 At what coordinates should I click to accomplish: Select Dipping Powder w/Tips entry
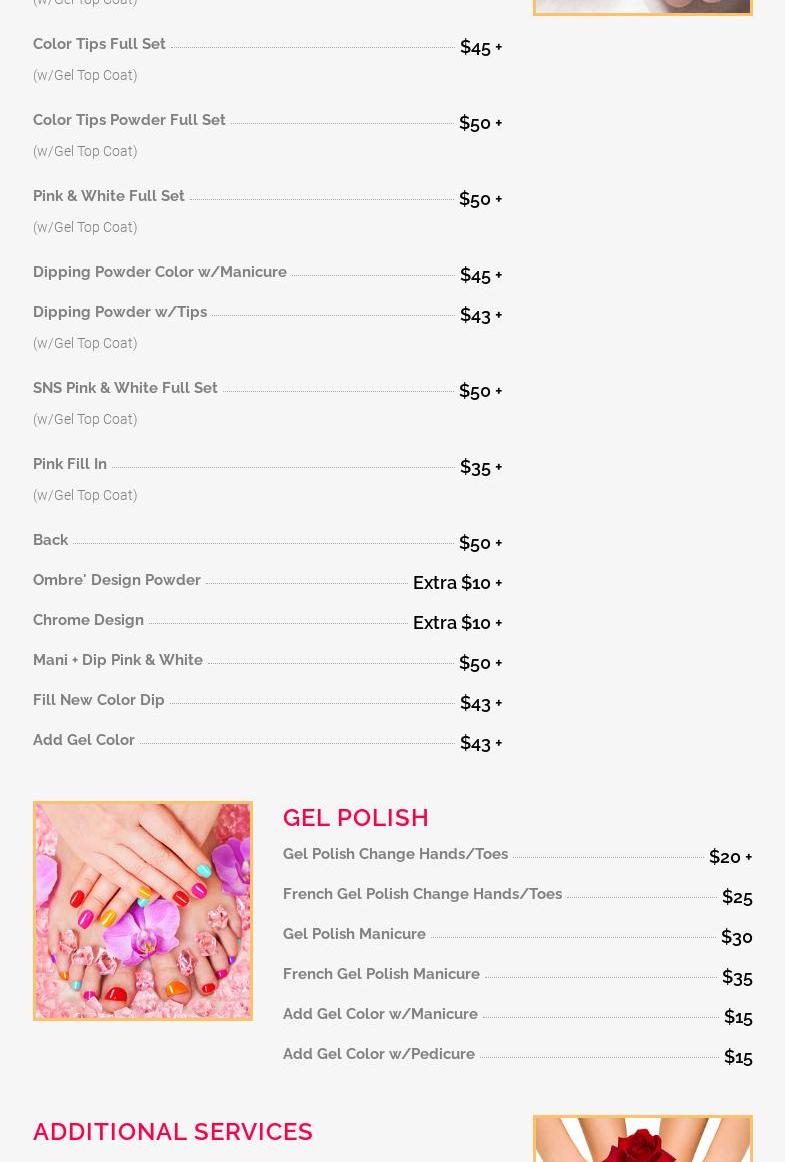(x=120, y=312)
